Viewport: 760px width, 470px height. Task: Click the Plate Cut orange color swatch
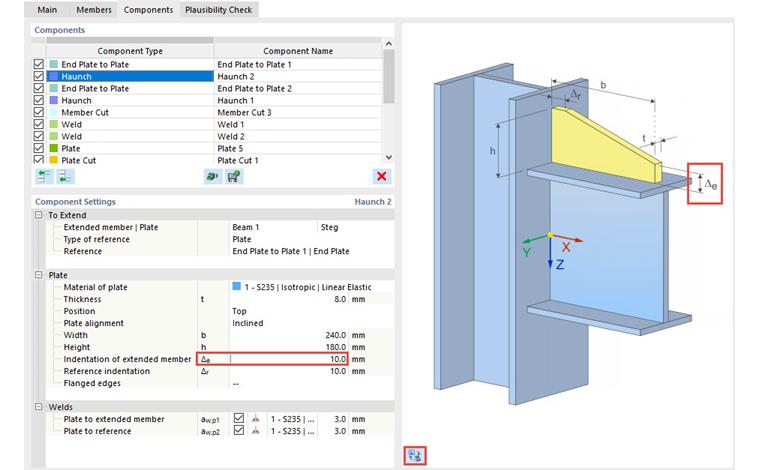coord(53,160)
